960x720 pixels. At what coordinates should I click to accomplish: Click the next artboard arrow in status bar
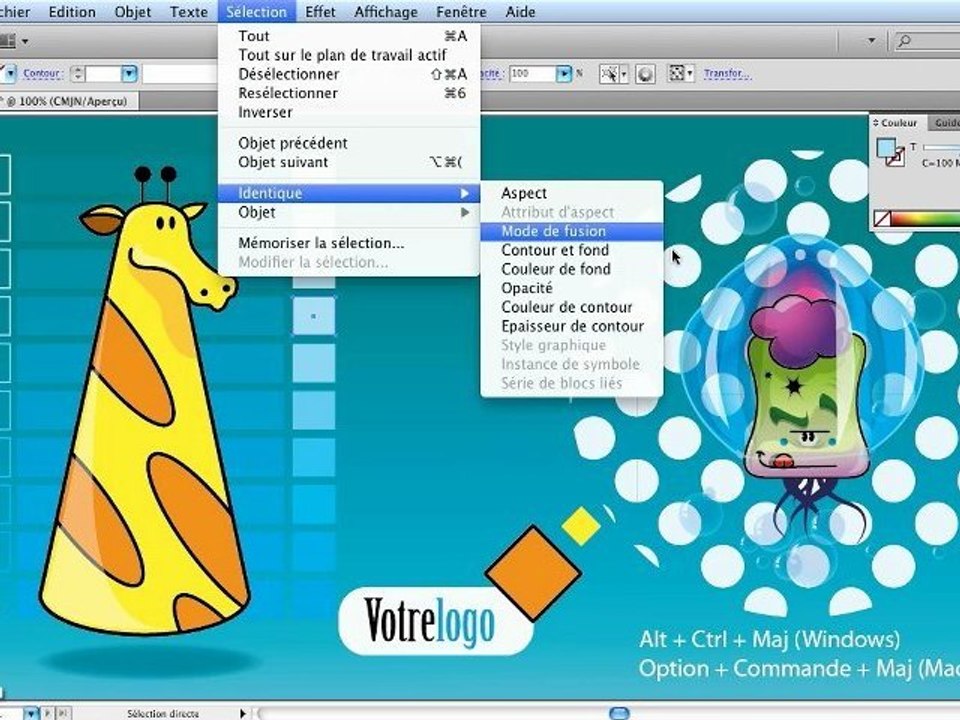pos(48,713)
